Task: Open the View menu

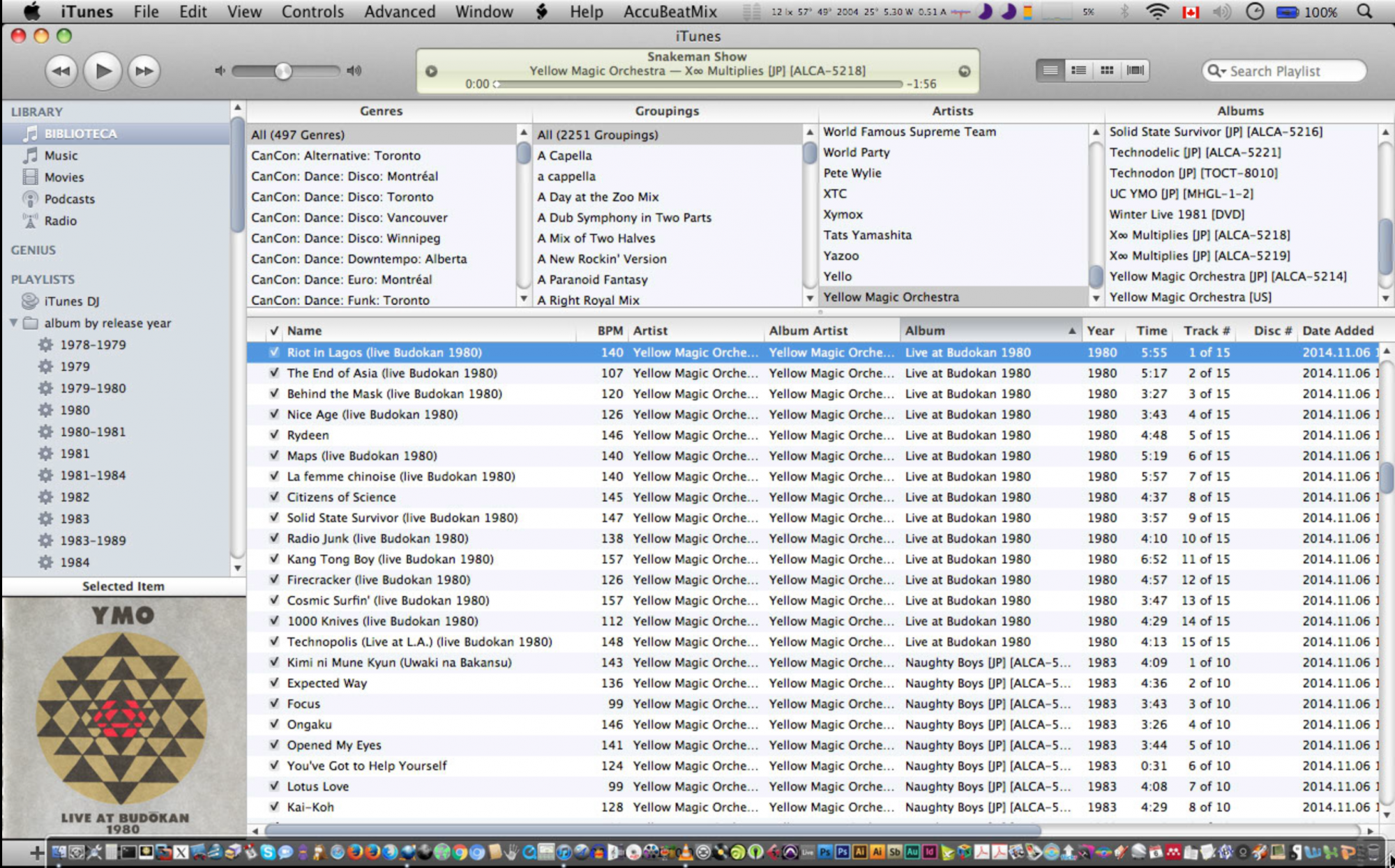Action: coord(244,12)
